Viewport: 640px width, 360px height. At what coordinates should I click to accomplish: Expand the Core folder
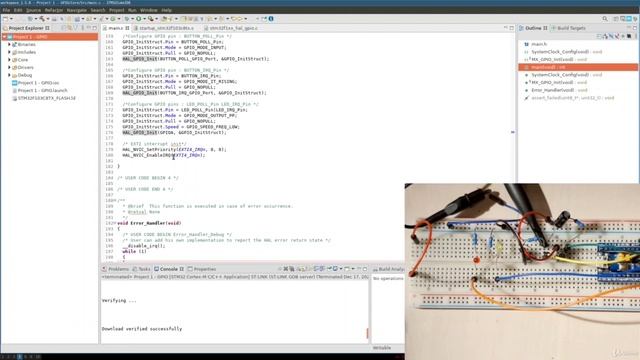tap(9, 60)
